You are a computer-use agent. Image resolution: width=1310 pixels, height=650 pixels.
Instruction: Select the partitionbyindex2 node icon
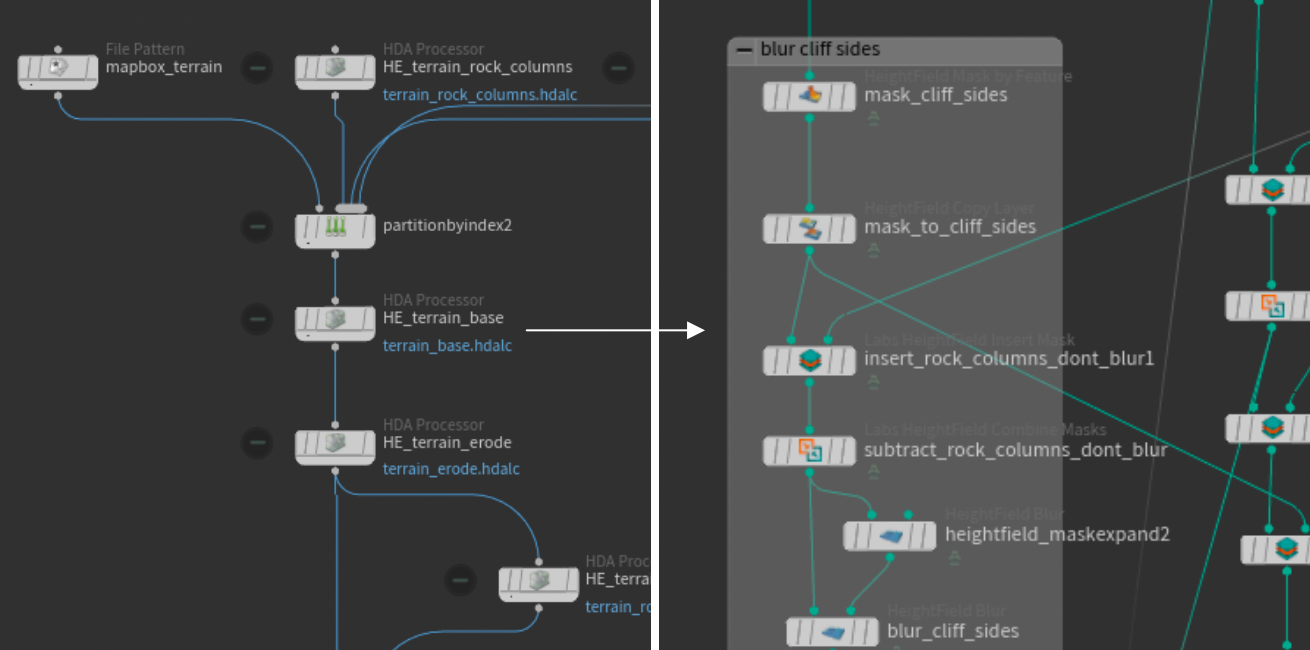click(335, 230)
